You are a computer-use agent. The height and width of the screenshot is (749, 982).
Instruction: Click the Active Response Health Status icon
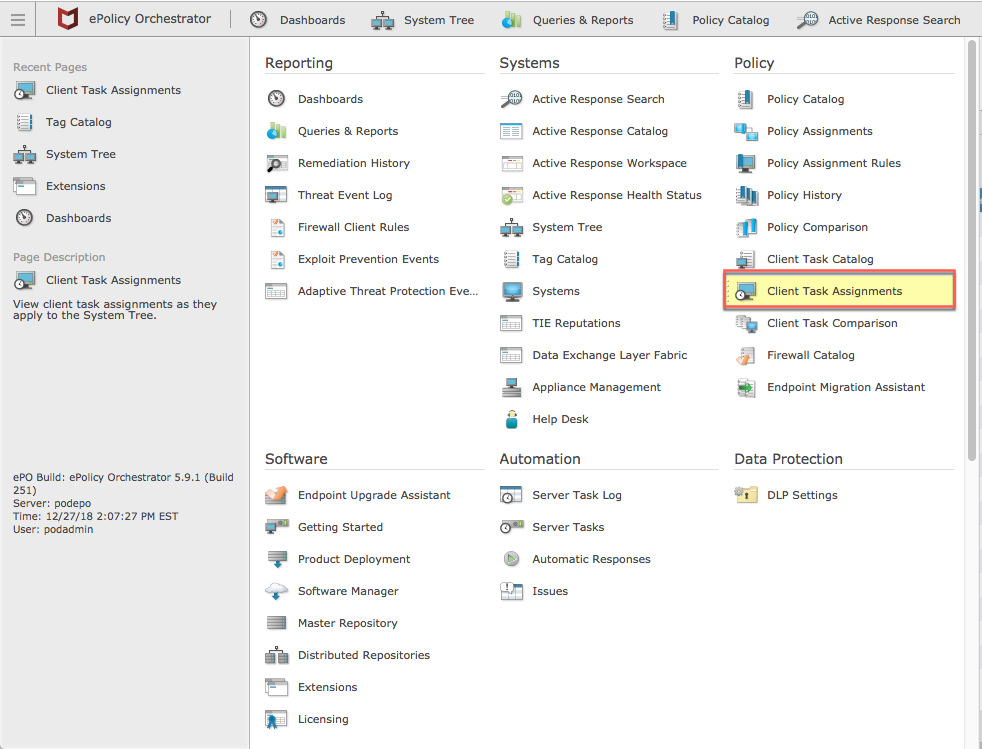511,195
